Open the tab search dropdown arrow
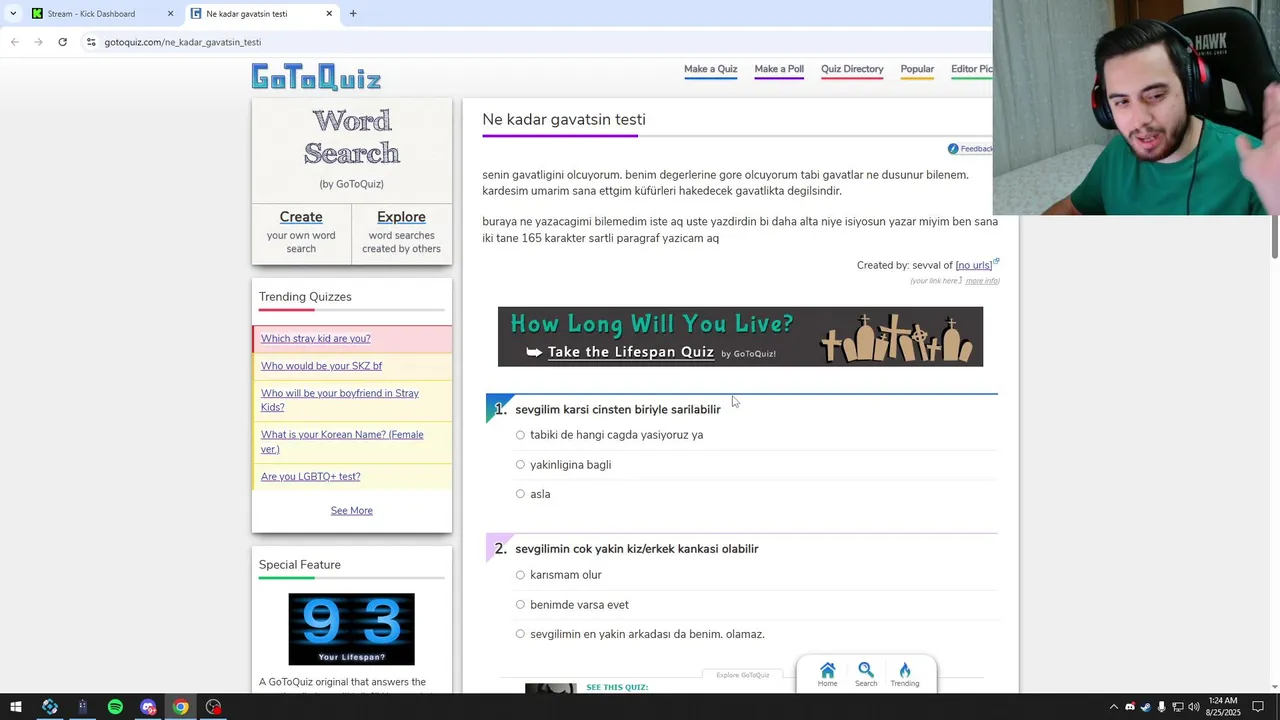The image size is (1280, 720). tap(13, 14)
